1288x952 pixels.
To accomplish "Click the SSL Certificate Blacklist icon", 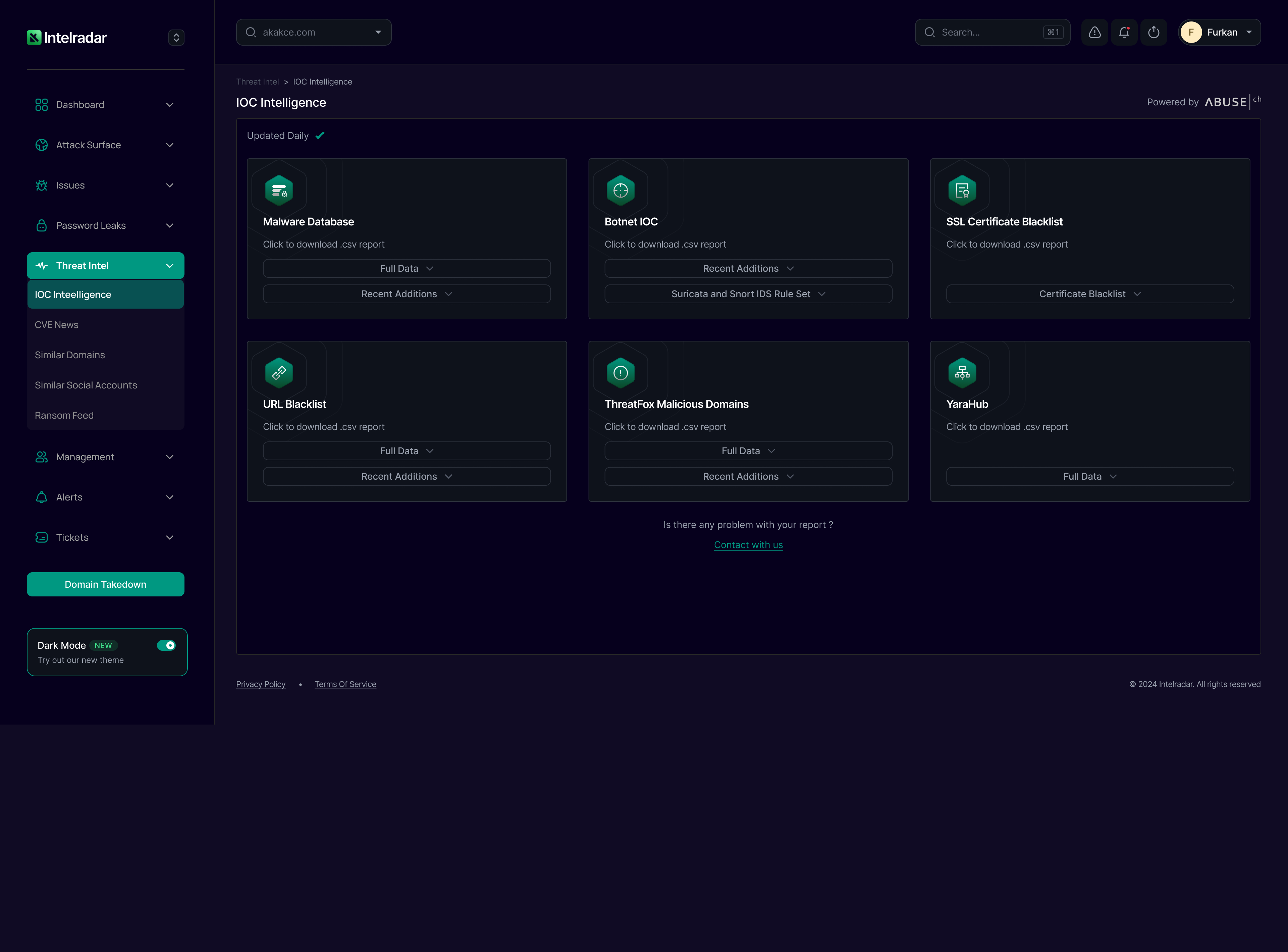I will click(962, 190).
